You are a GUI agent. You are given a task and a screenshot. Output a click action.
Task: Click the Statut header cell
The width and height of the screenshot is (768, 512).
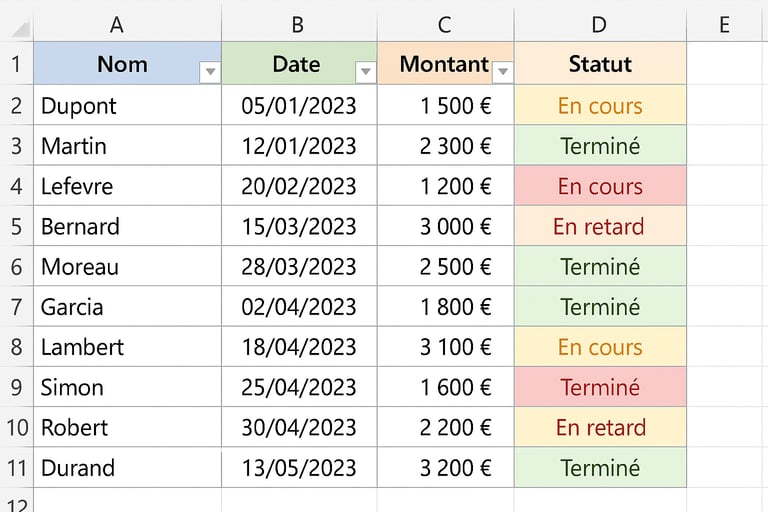[600, 64]
